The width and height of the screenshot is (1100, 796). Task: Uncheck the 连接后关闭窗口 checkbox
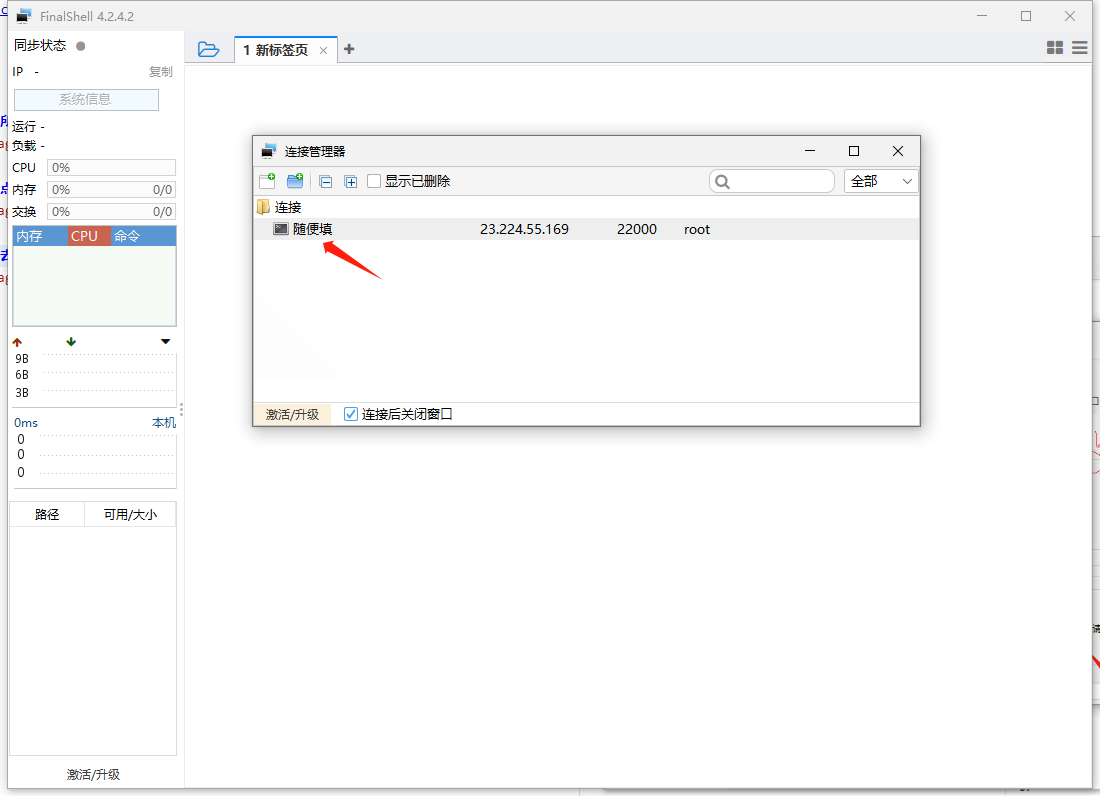pyautogui.click(x=351, y=414)
